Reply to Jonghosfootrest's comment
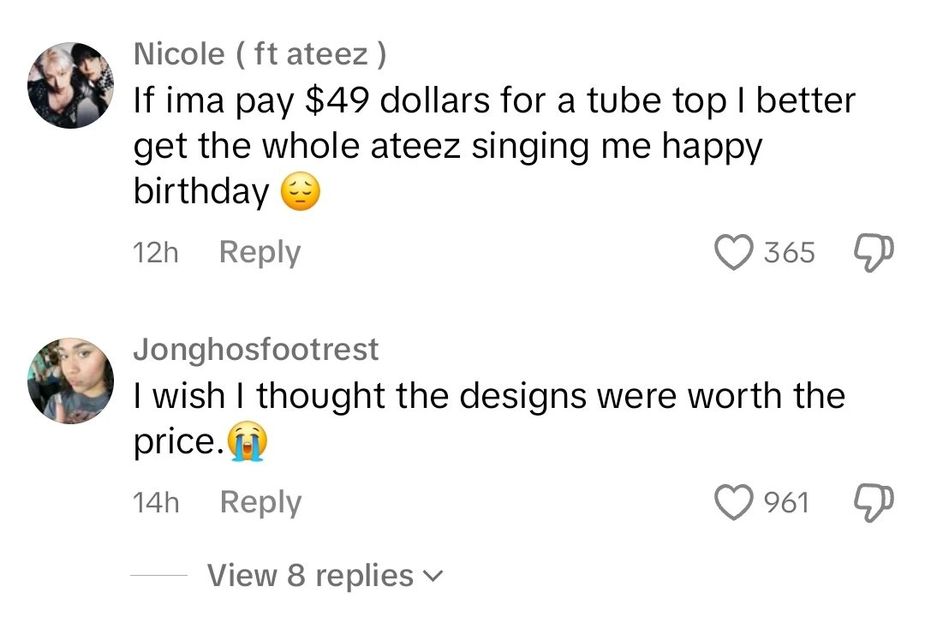925x624 pixels. pos(258,503)
